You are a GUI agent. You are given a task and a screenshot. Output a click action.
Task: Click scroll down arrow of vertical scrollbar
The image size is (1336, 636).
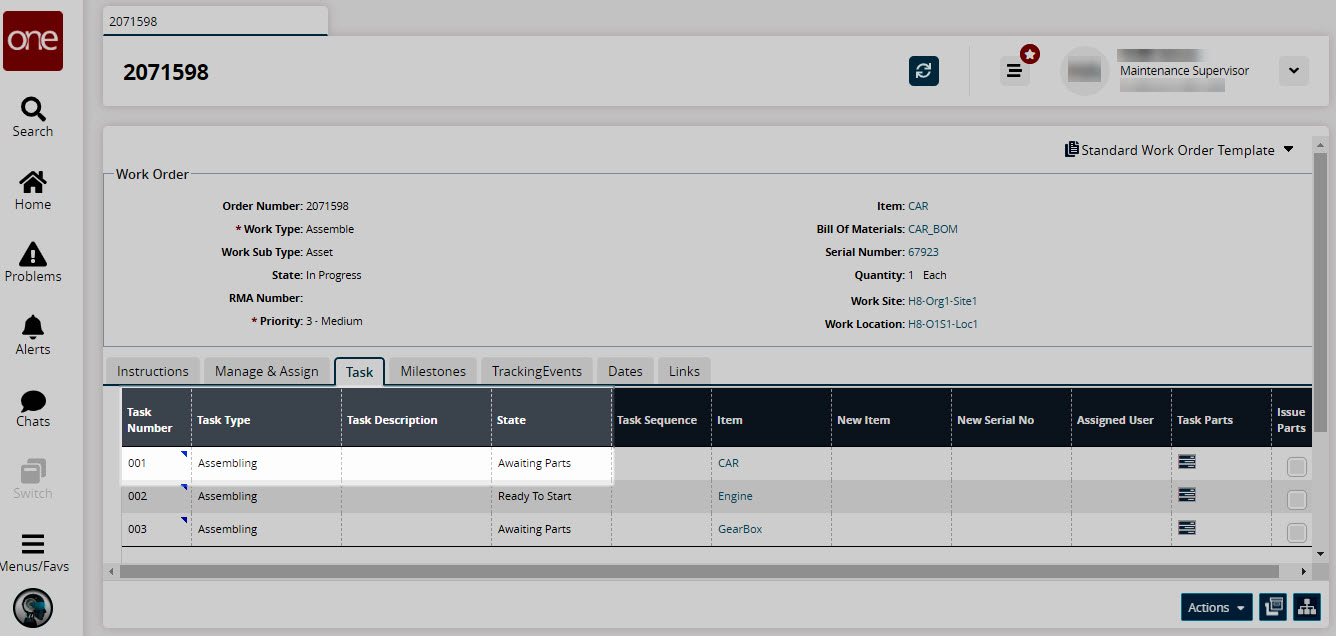(x=1320, y=553)
